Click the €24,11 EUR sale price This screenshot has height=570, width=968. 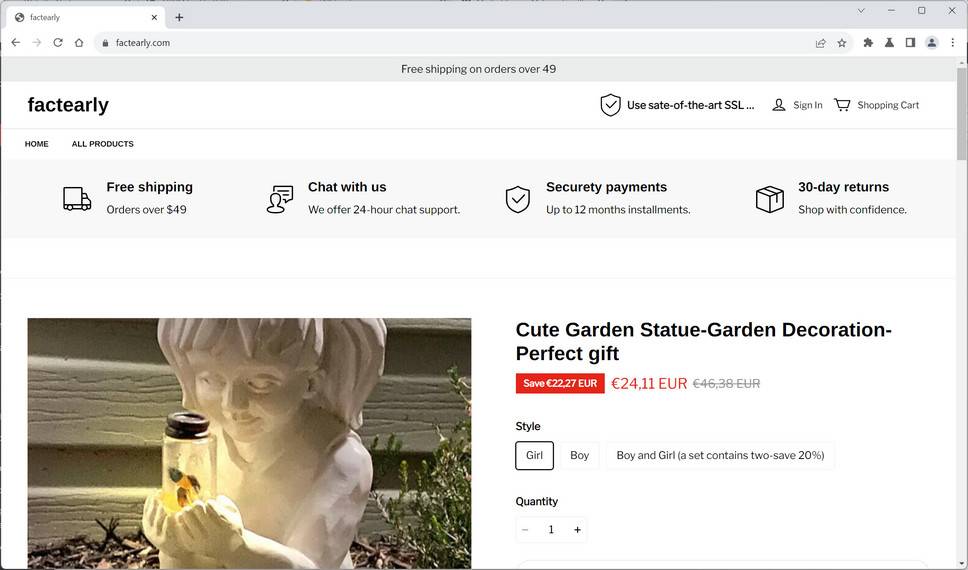649,383
